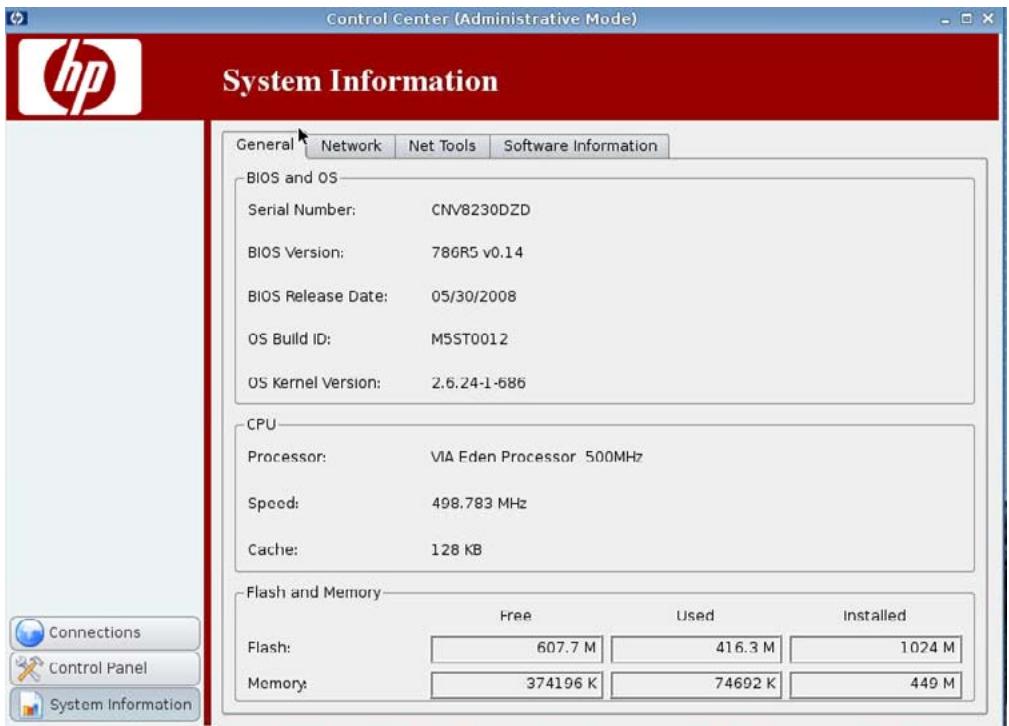Click the Flash Installed field 1024 M
The width and height of the screenshot is (1009, 726).
[875, 648]
